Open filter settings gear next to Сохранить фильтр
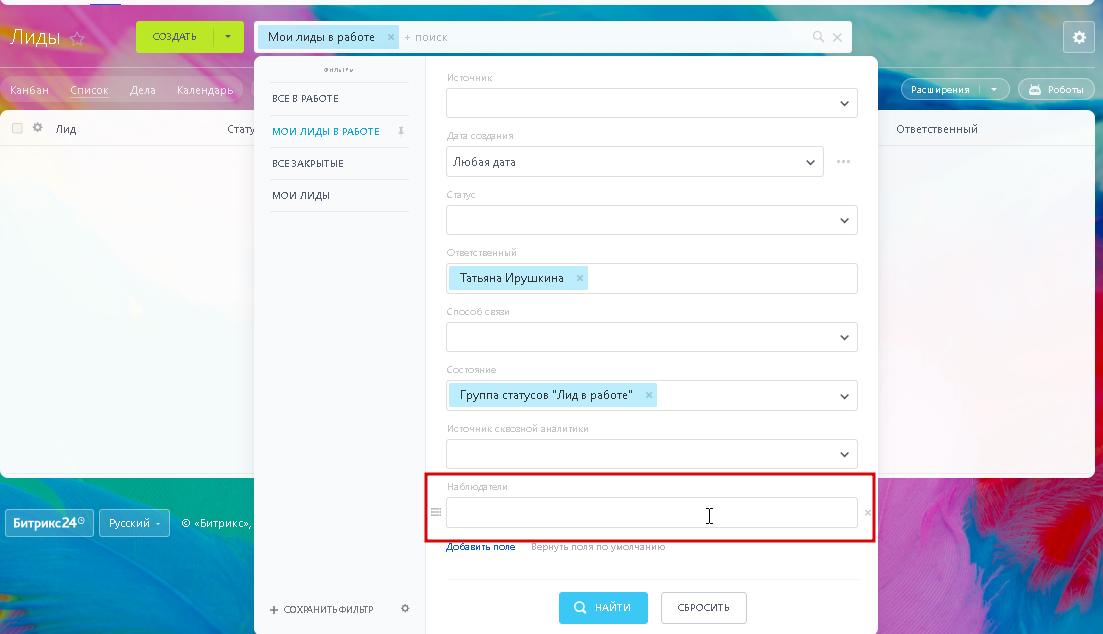Screen dimensions: 1103x634 click(405, 609)
